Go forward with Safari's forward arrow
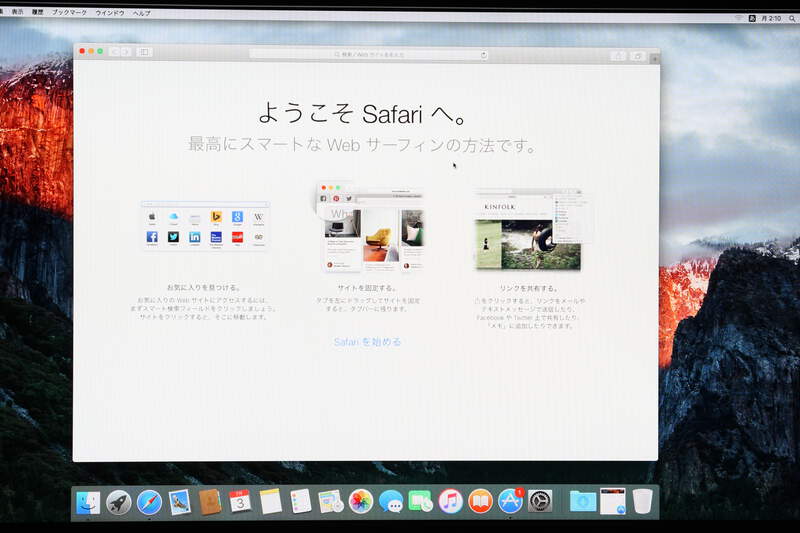The width and height of the screenshot is (800, 533). click(x=126, y=52)
